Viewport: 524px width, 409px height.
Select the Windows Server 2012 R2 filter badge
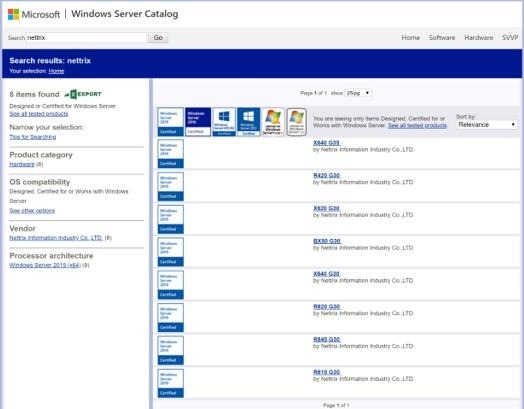coord(224,122)
